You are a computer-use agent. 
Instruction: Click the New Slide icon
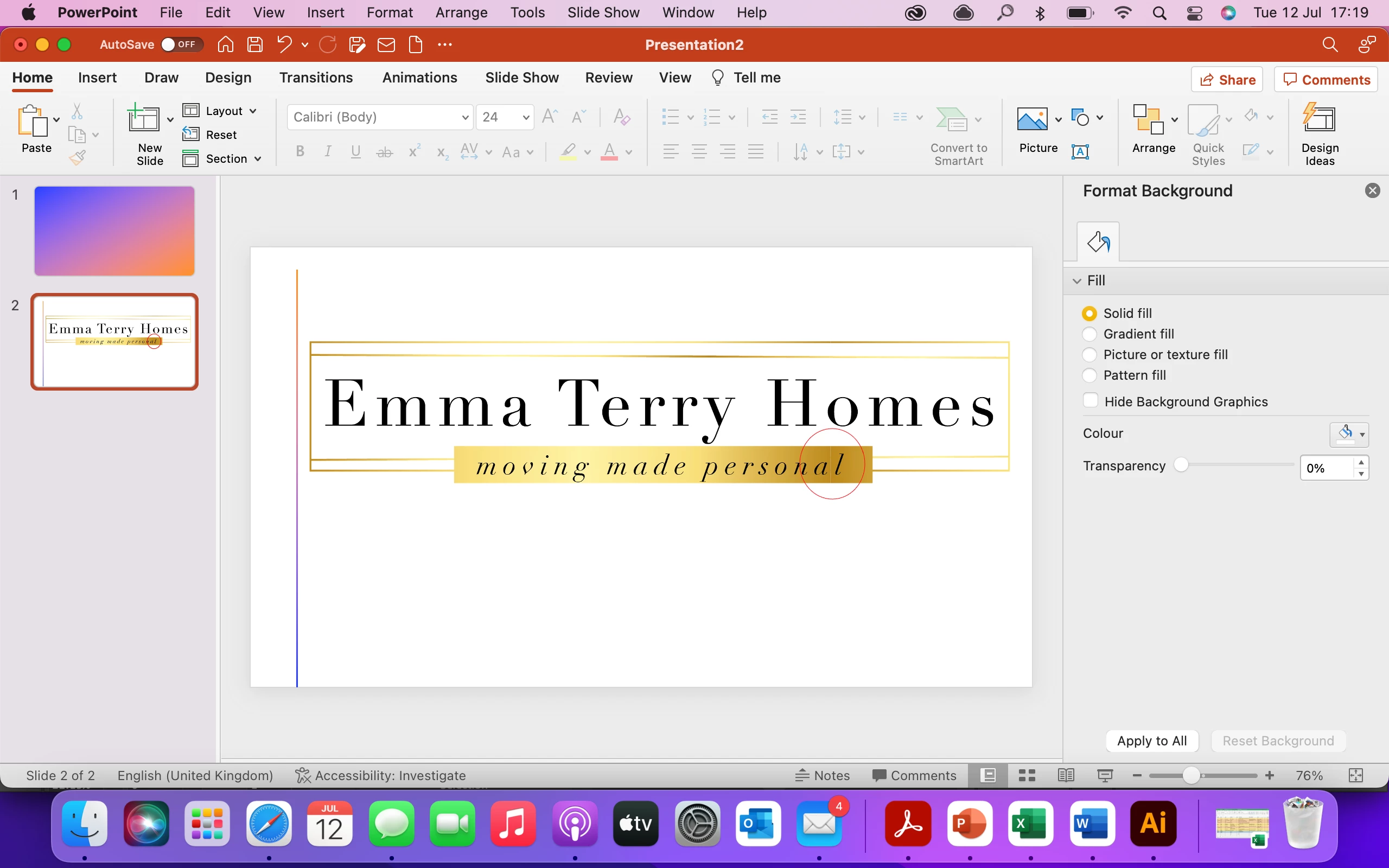point(143,119)
